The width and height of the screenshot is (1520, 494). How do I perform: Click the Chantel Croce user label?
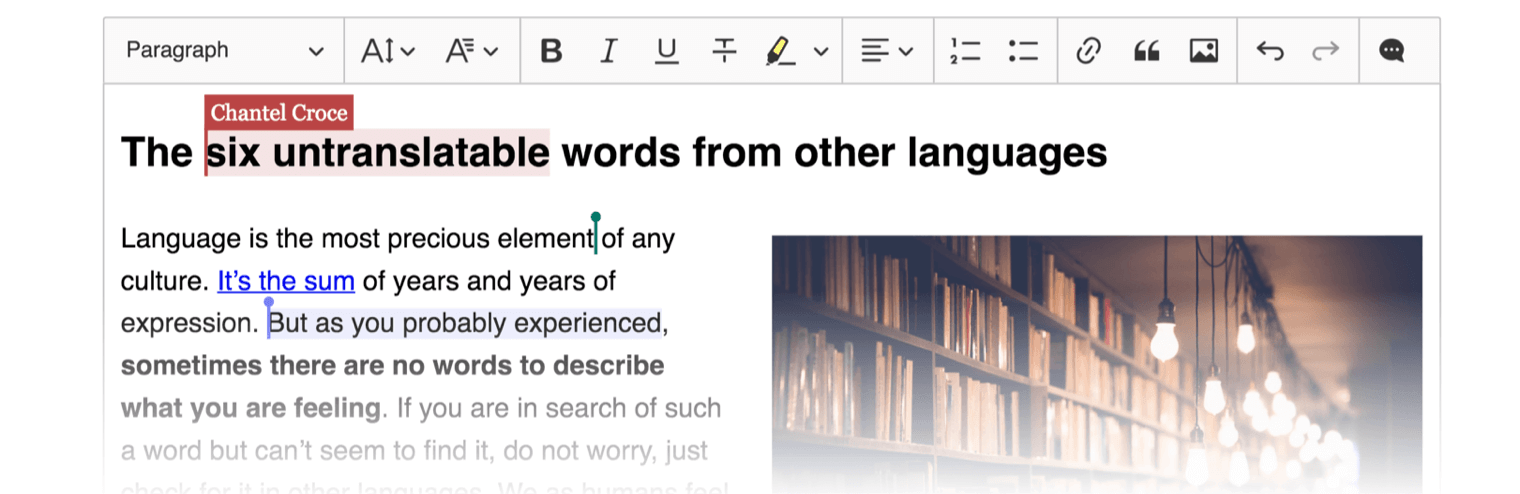279,113
